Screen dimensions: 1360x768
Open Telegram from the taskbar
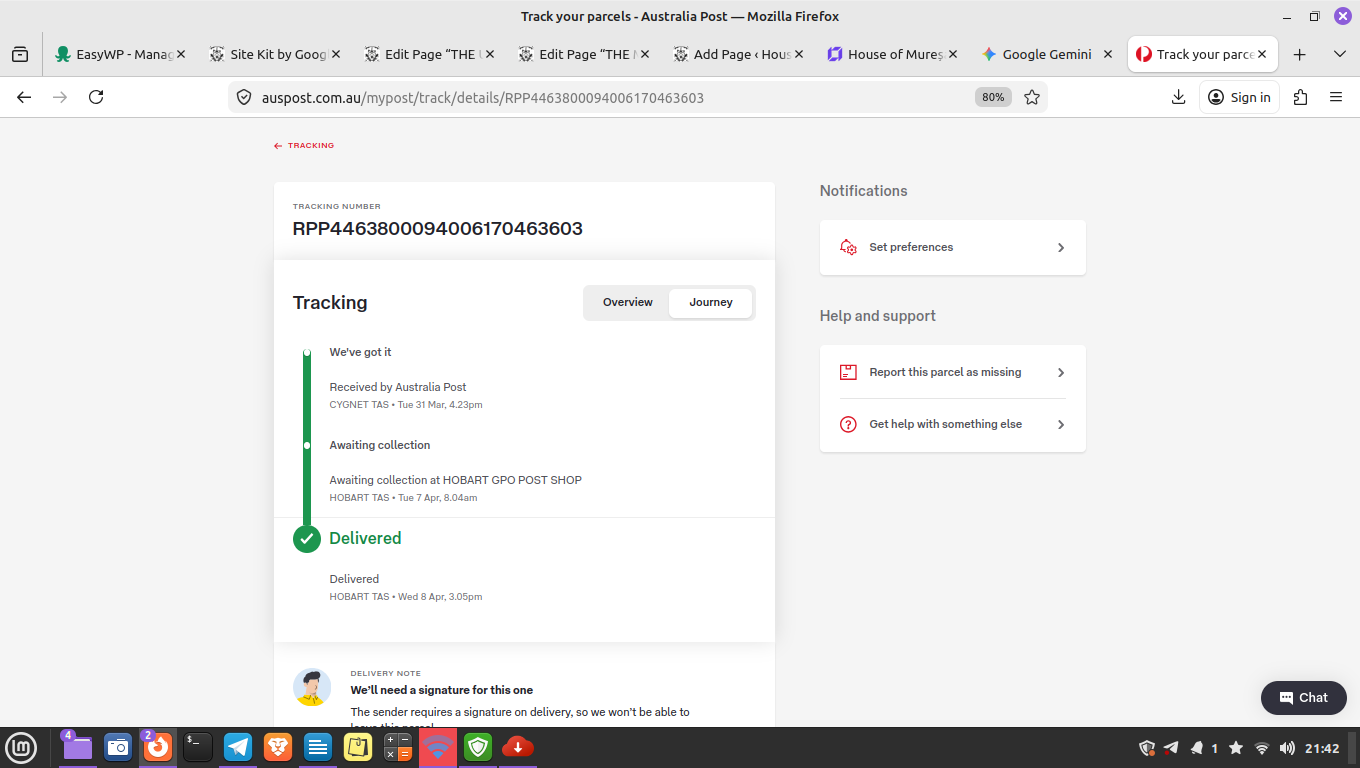[x=238, y=747]
